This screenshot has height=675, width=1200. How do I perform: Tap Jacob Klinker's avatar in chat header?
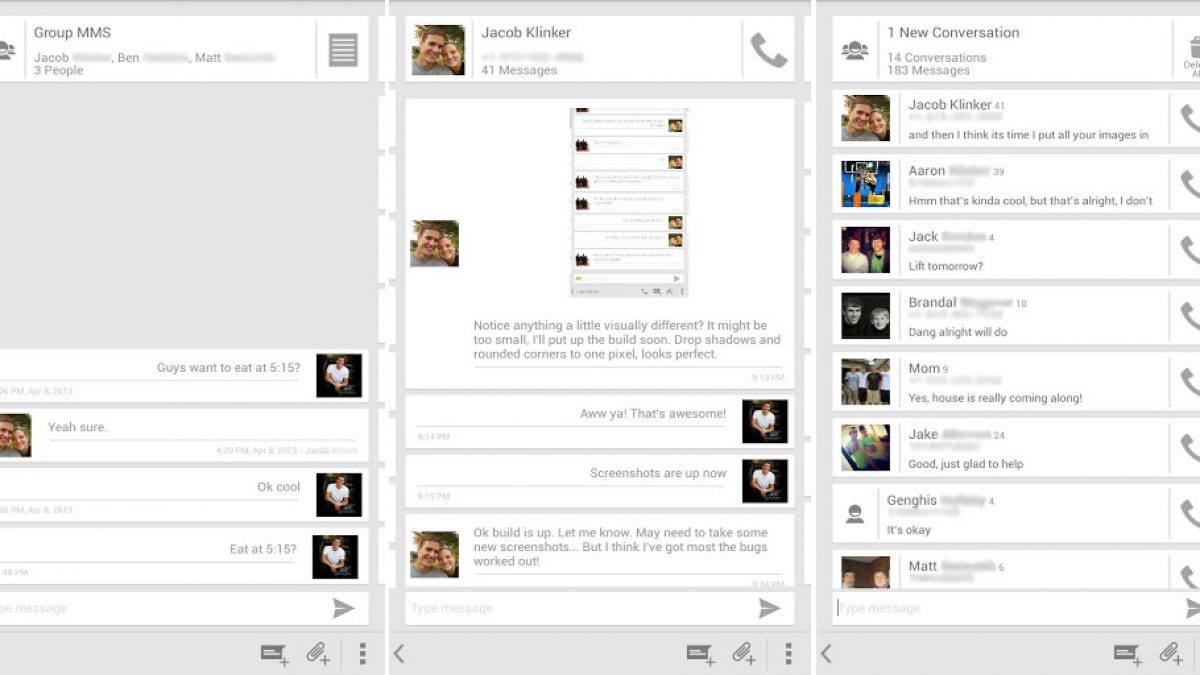438,50
